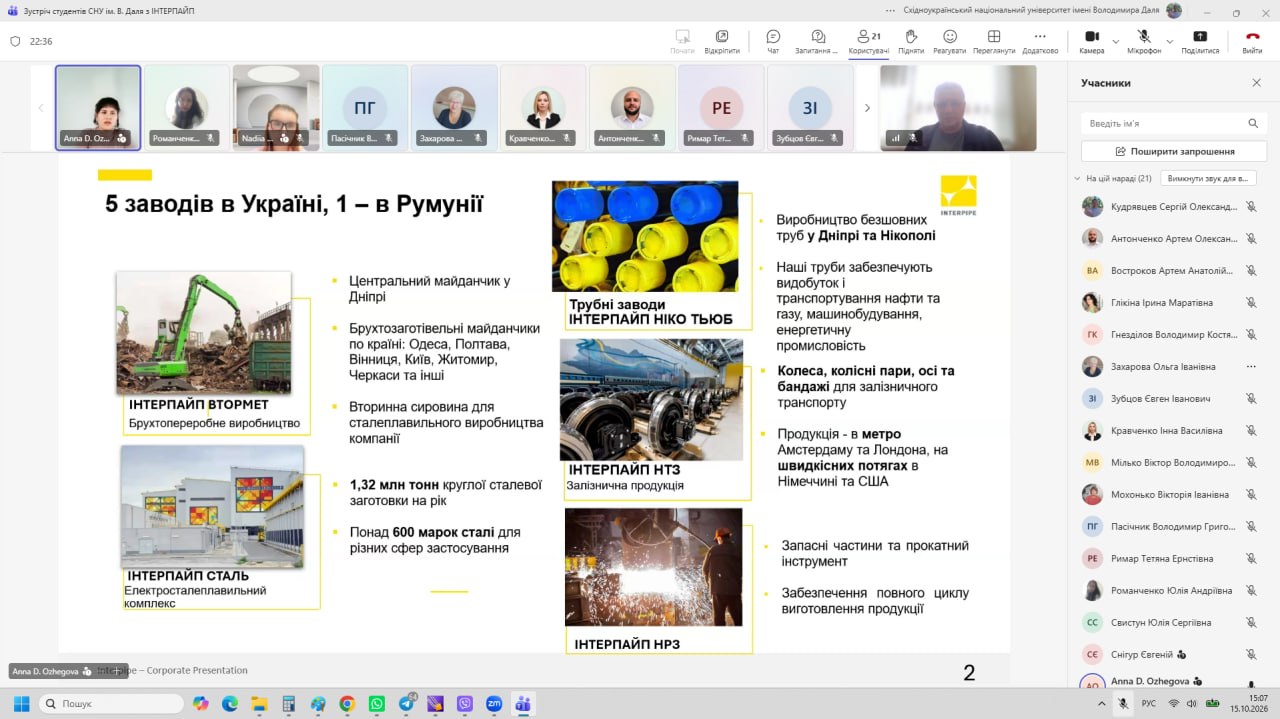Toggle camera on with Камера button
Viewport: 1280px width, 719px height.
pyautogui.click(x=1091, y=41)
